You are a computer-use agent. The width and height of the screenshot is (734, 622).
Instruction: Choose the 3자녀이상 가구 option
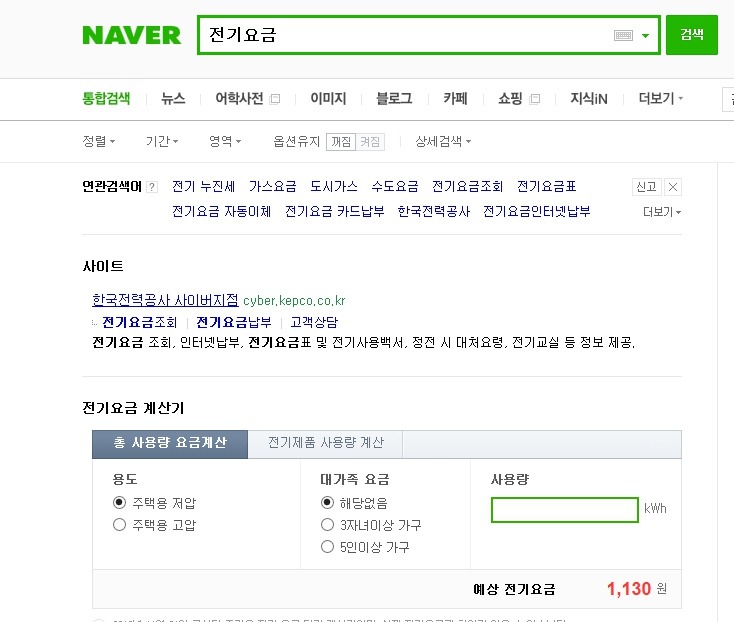[327, 524]
